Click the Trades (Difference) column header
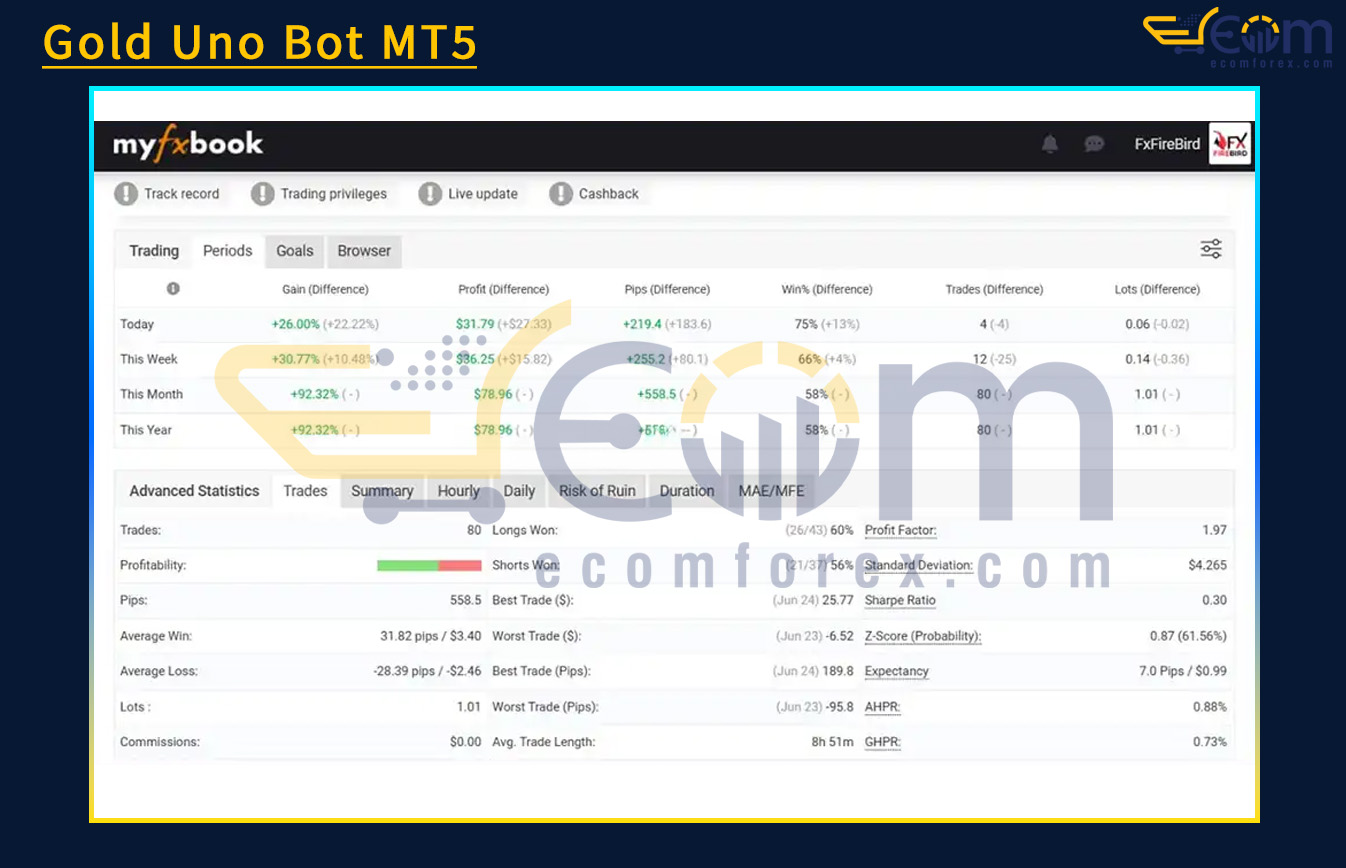1346x868 pixels. pos(994,290)
